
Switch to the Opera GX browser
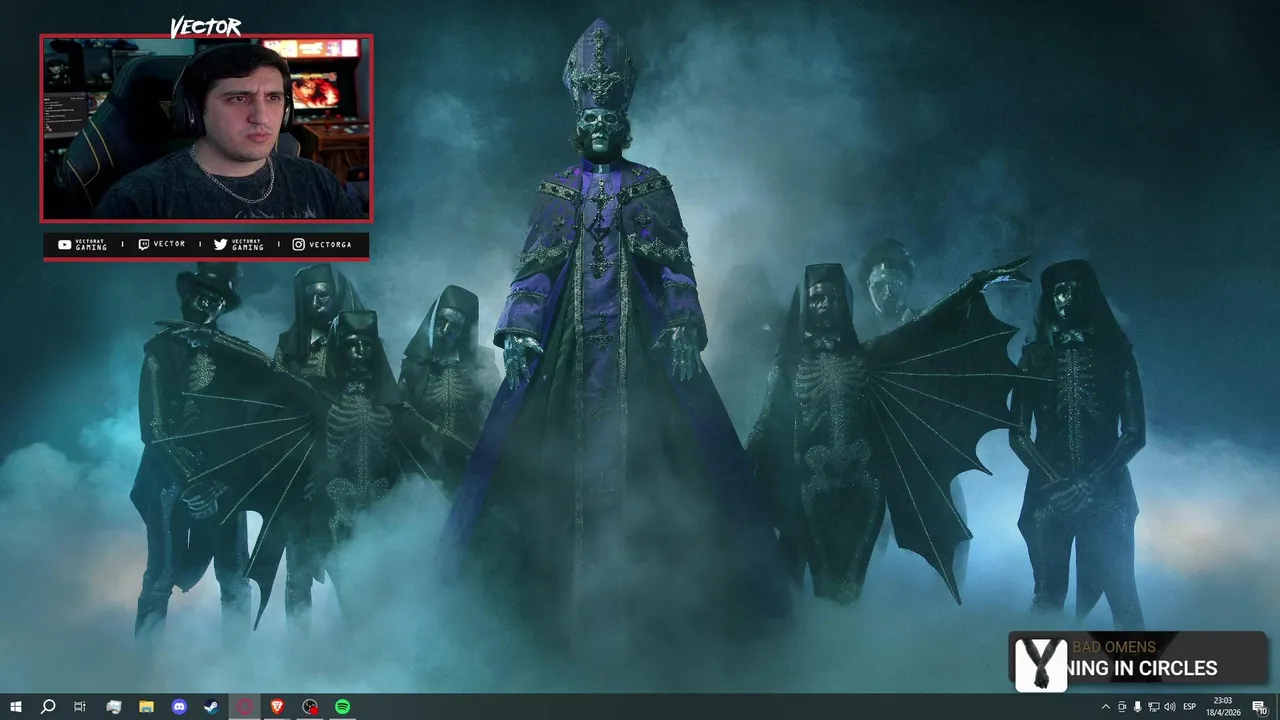point(244,707)
